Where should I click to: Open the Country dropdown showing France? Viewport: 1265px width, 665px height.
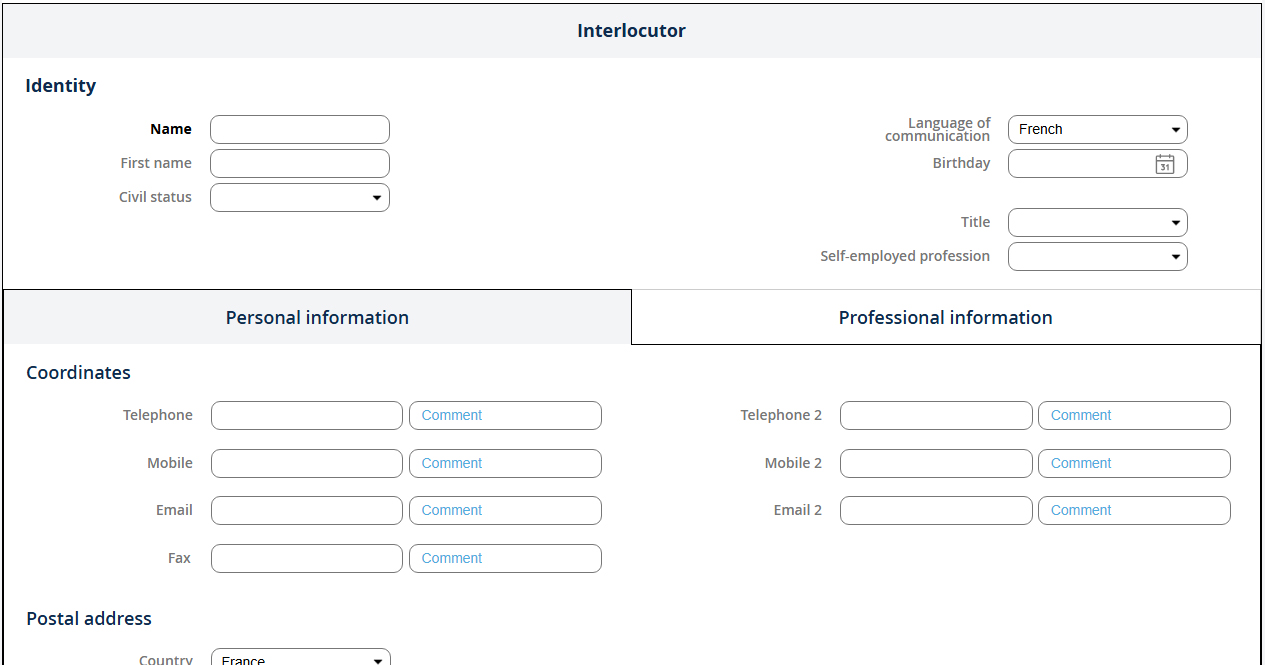[300, 658]
